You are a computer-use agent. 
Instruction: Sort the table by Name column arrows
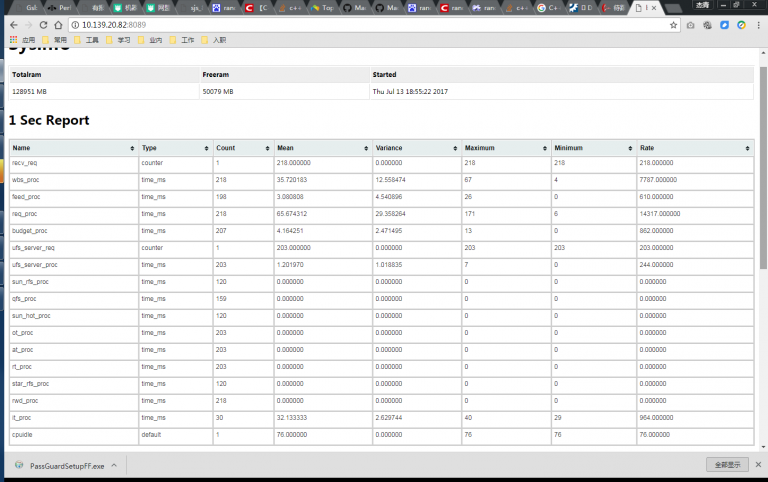[x=132, y=148]
